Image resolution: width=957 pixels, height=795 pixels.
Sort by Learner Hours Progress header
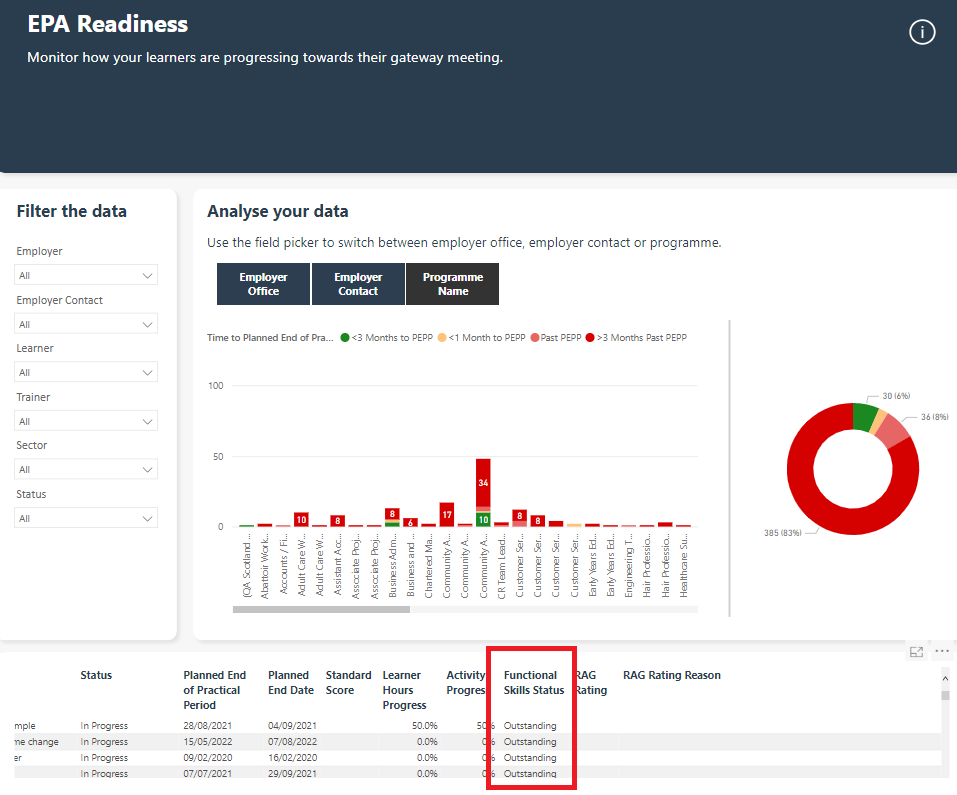click(x=404, y=690)
